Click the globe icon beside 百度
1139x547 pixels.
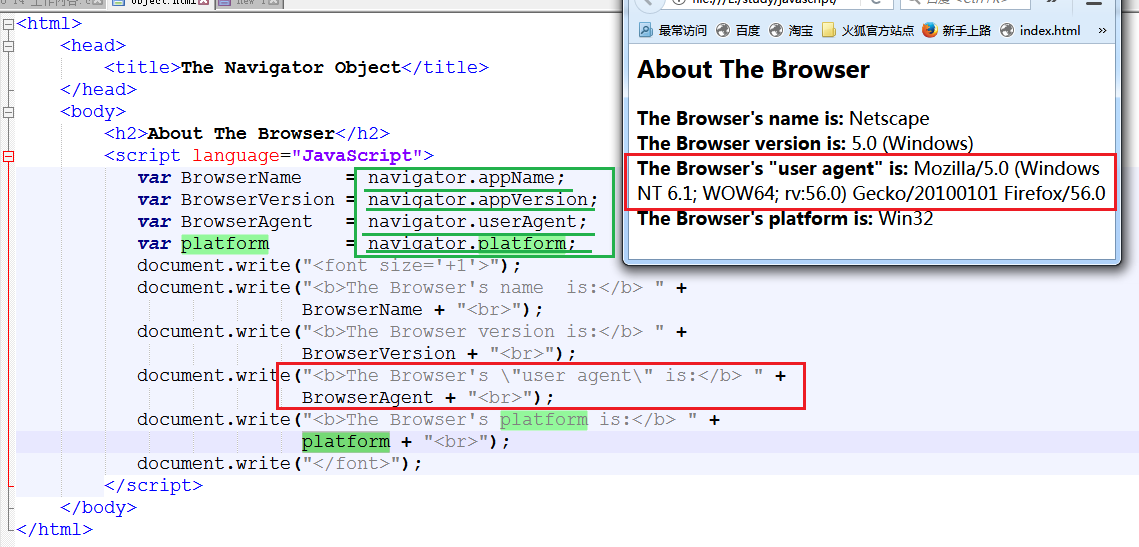[x=723, y=31]
